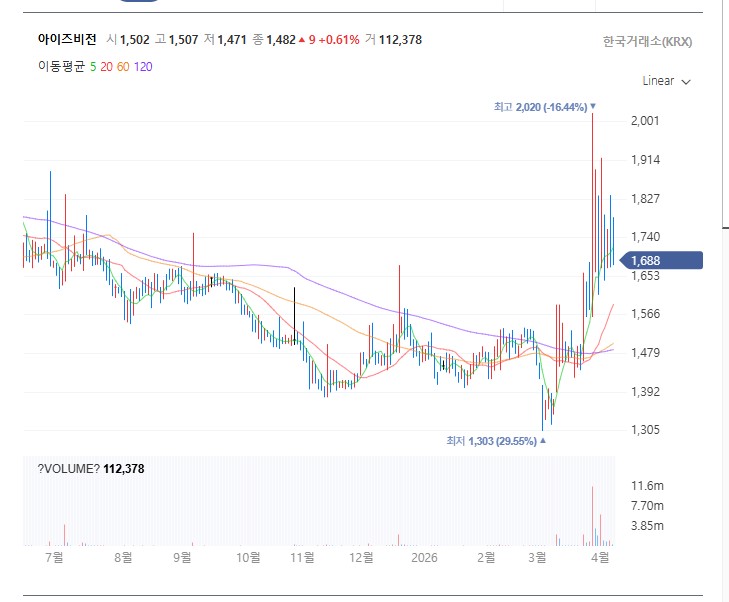Click the 1,827 price axis value

(x=645, y=198)
